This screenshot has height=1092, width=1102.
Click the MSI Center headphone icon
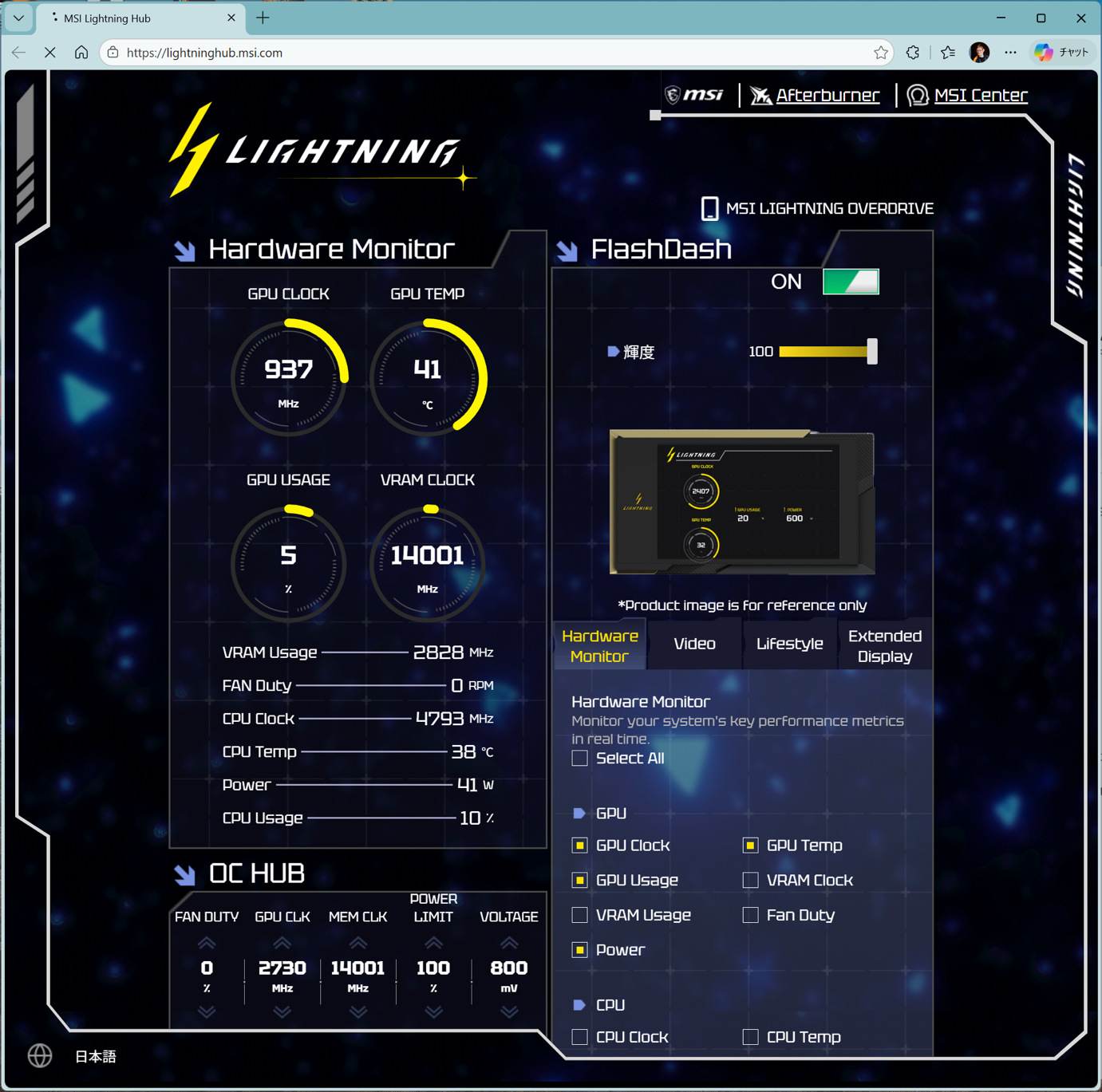click(917, 95)
